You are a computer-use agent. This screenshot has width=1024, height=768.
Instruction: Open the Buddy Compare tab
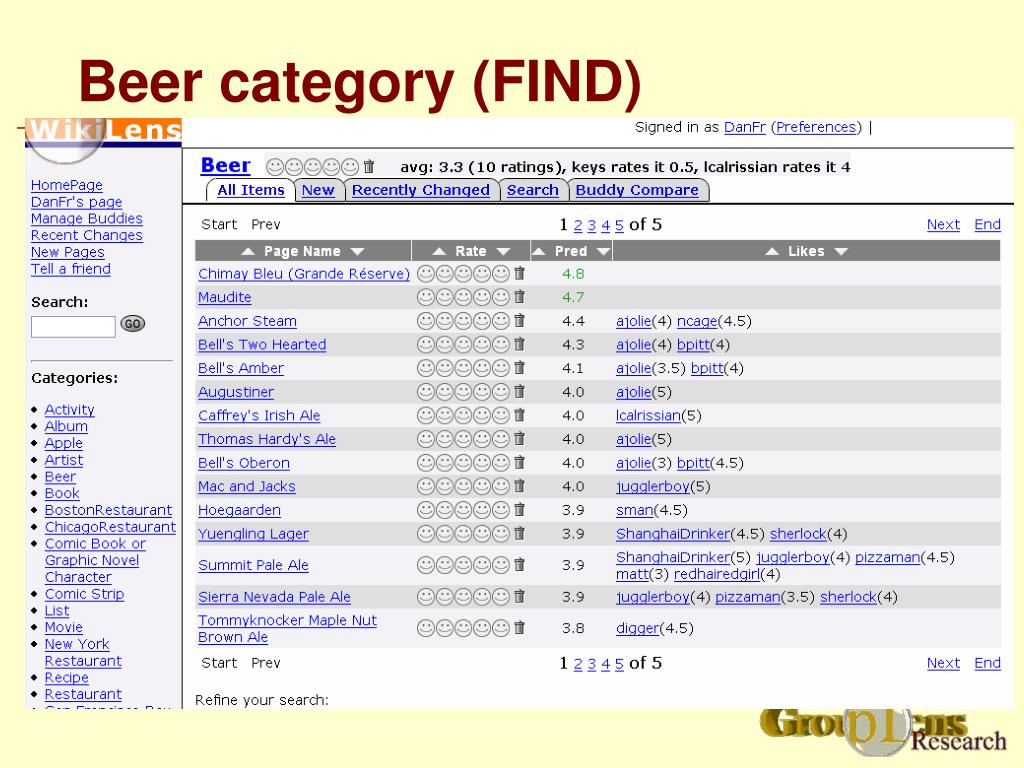point(637,190)
